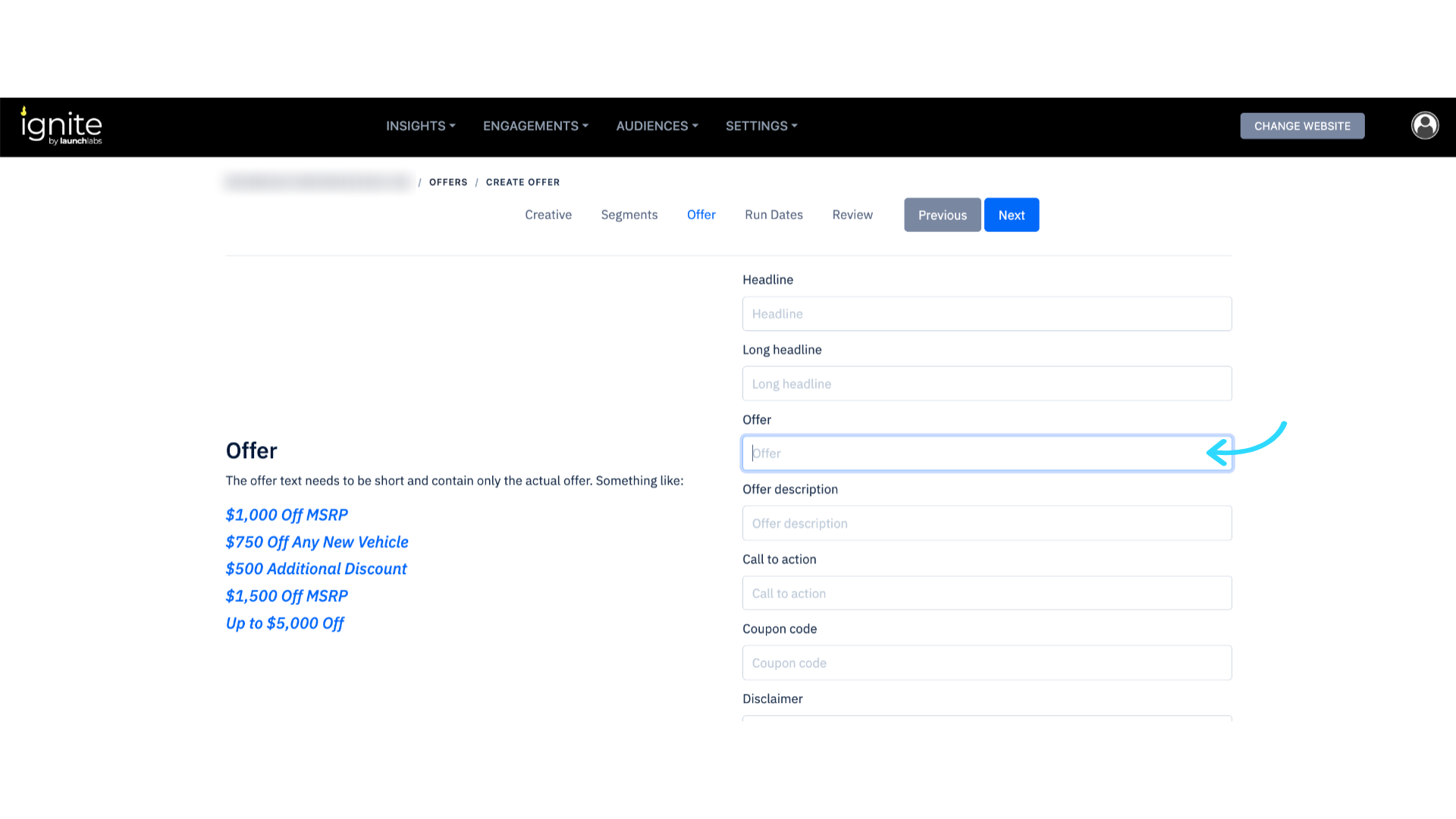Click the Offer description text box
1456x819 pixels.
tap(987, 523)
